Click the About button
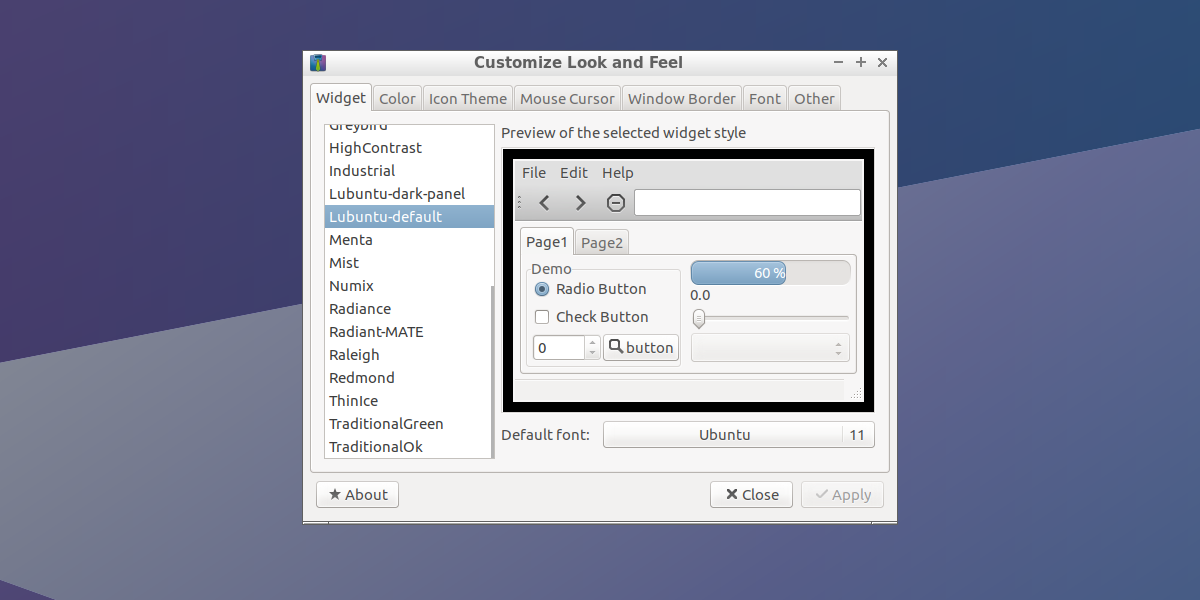 pos(357,494)
